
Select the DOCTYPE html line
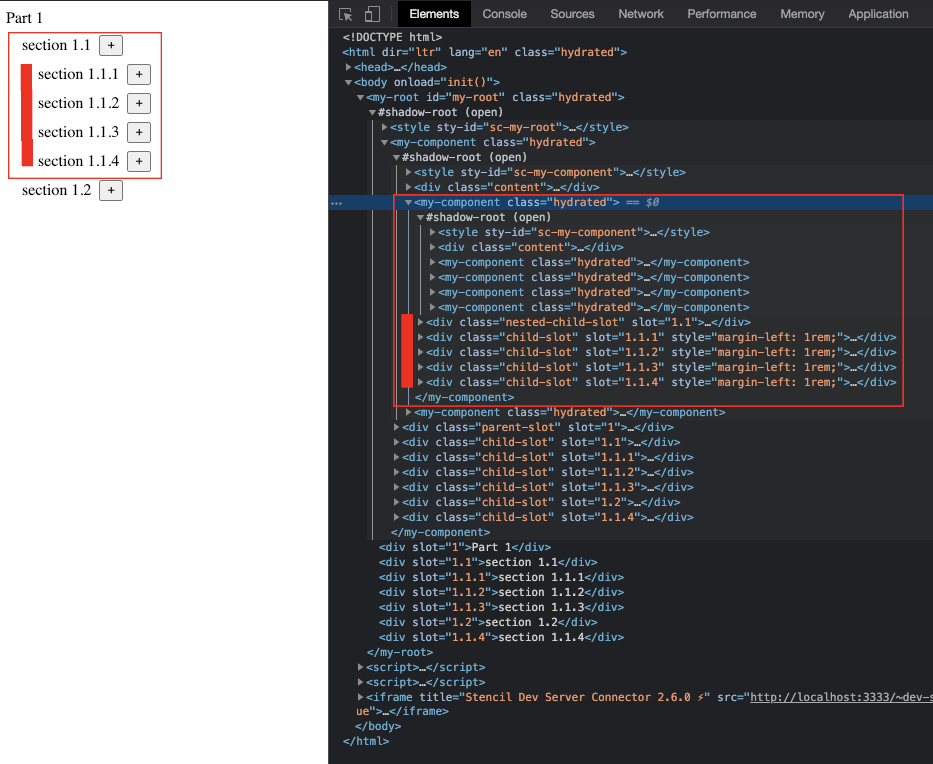pos(392,37)
